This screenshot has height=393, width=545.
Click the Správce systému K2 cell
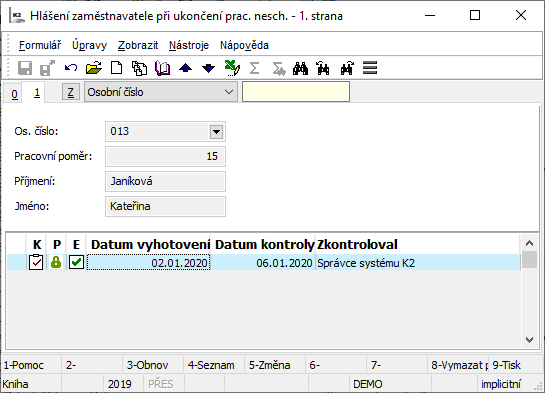coord(418,263)
